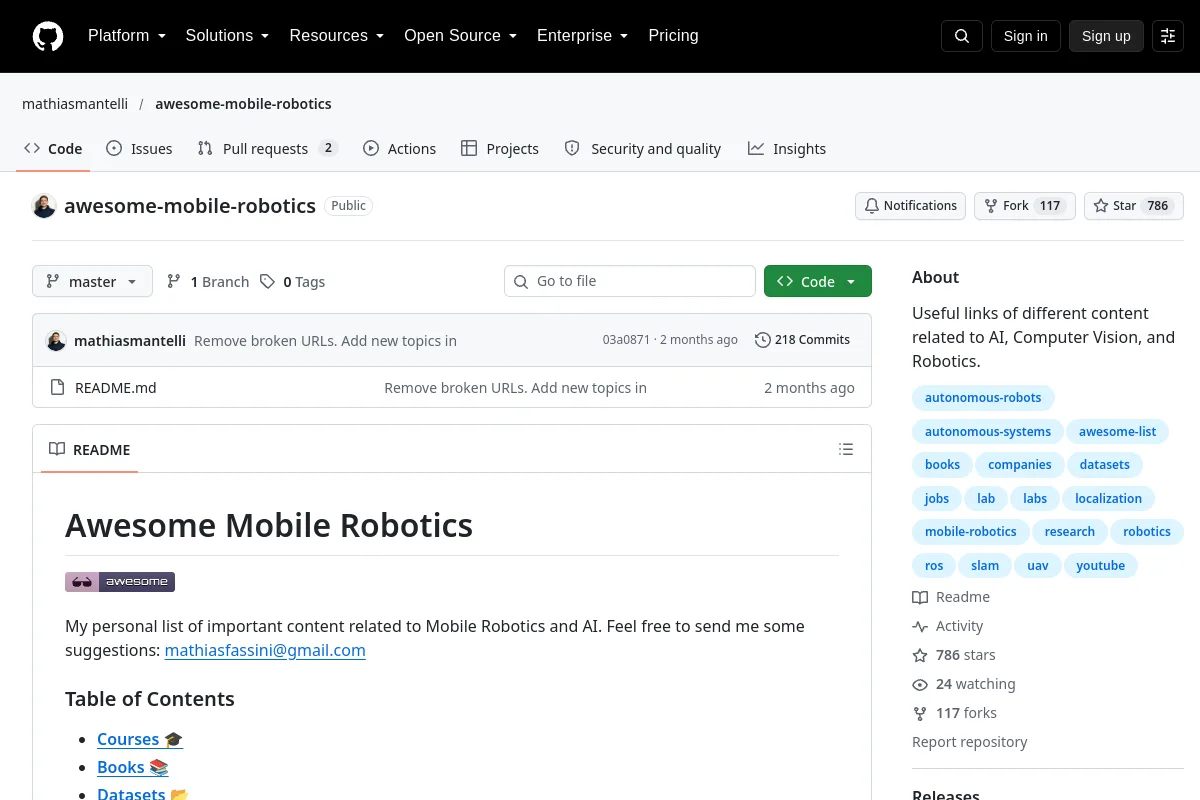Click the jobs topic tag
This screenshot has width=1200, height=800.
(x=937, y=499)
